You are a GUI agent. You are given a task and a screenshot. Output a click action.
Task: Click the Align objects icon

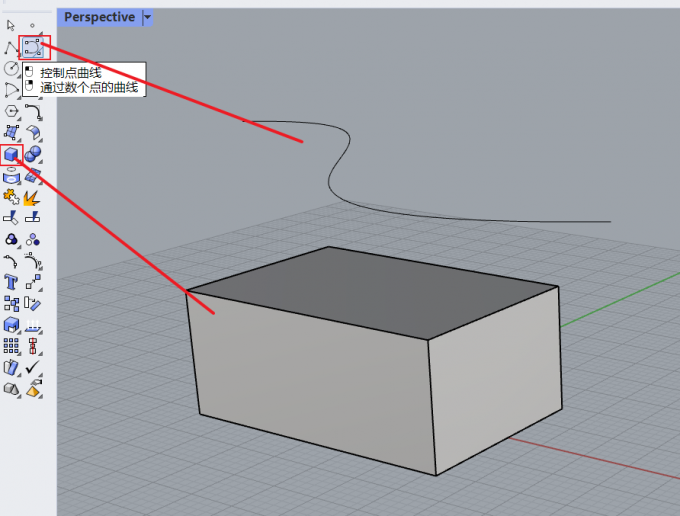(33, 346)
